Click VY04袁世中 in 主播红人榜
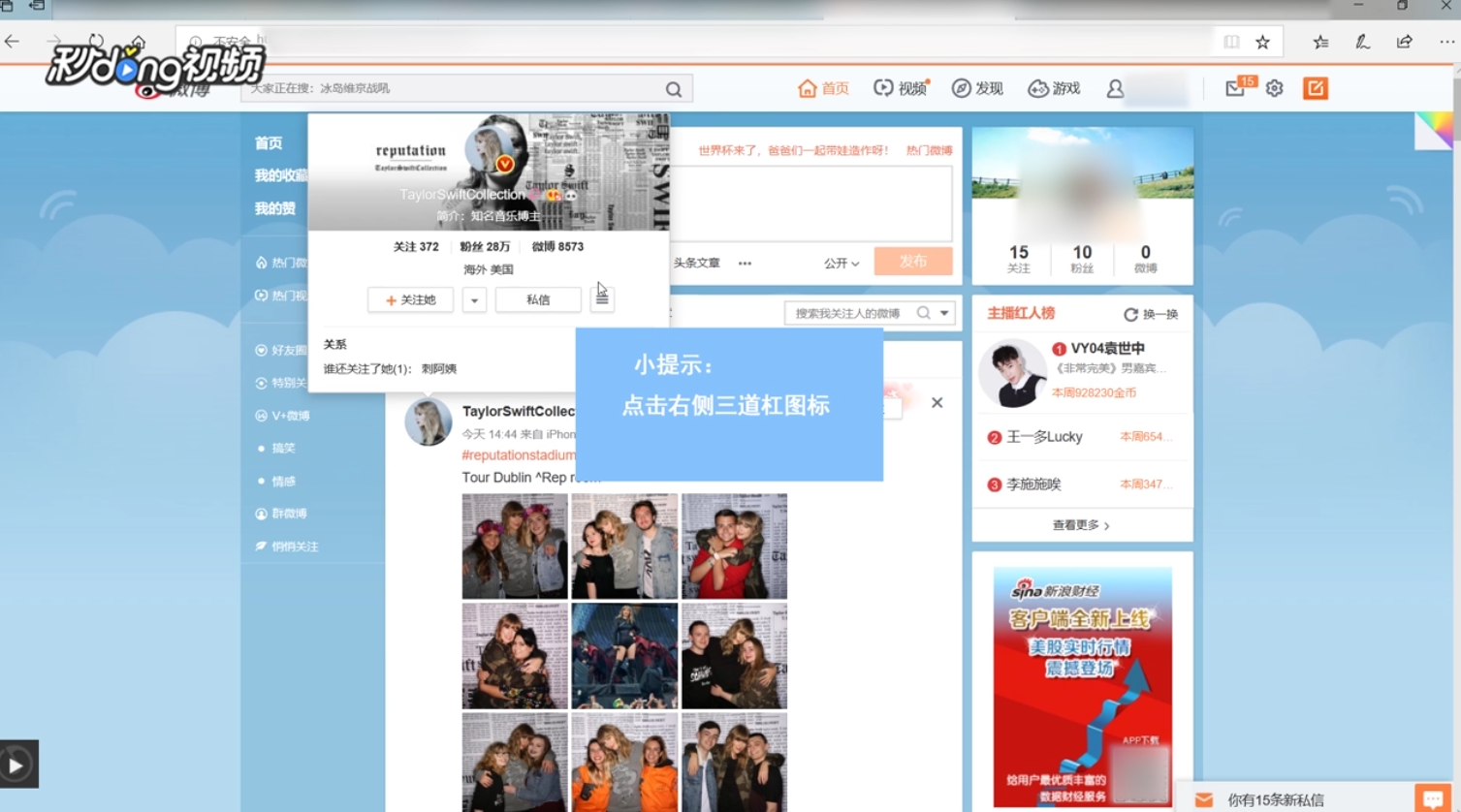 coord(1107,349)
